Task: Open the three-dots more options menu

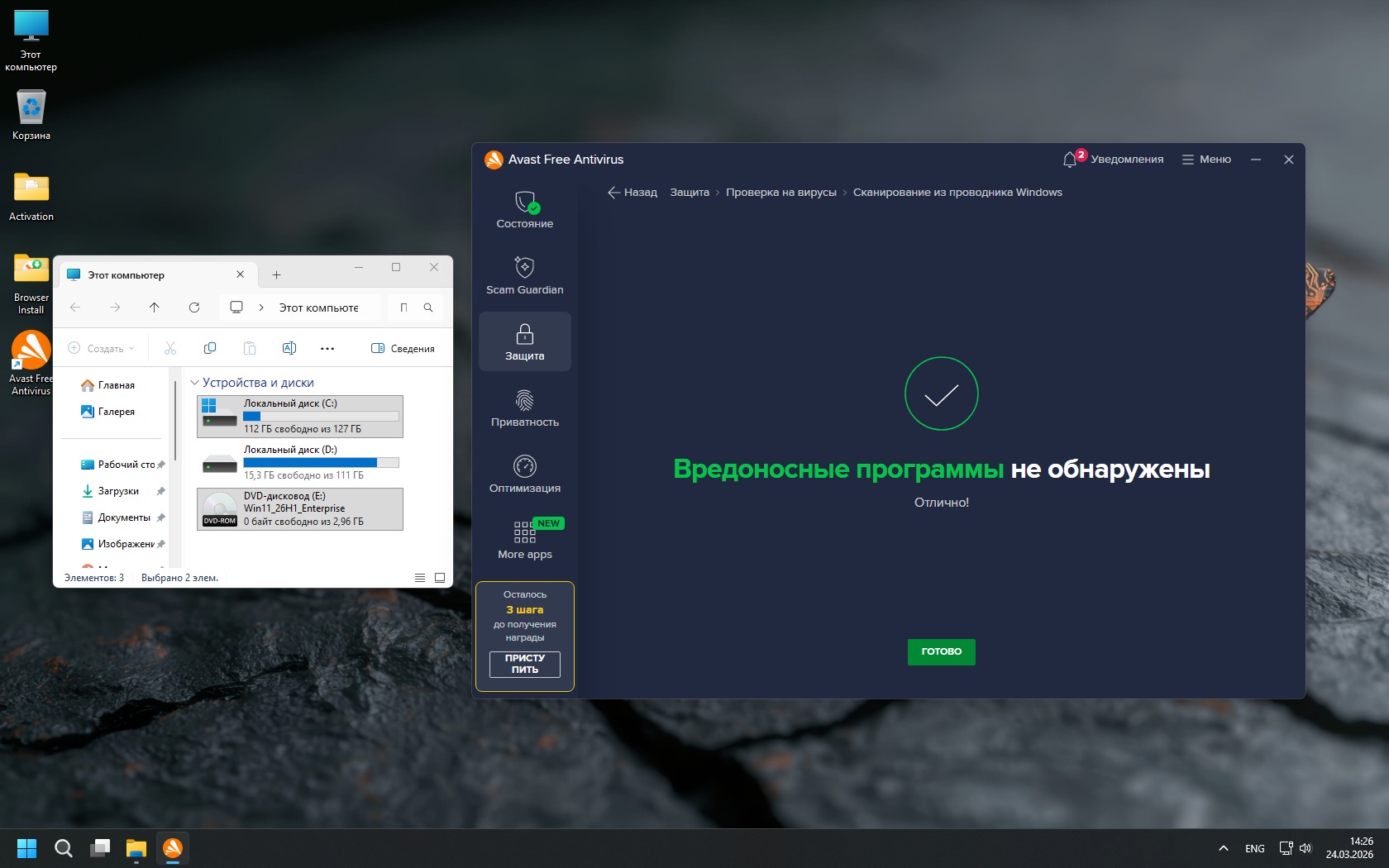Action: point(327,349)
